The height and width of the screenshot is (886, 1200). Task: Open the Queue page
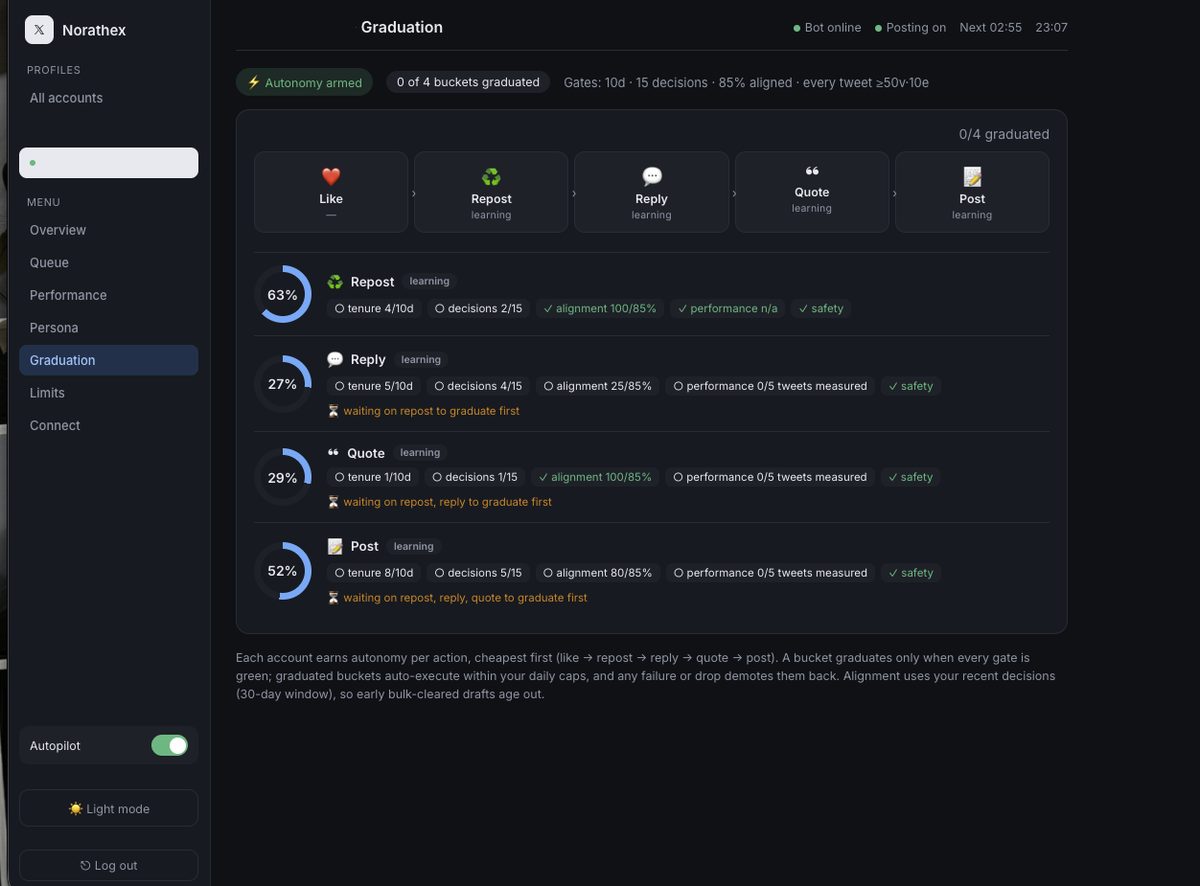click(x=109, y=262)
